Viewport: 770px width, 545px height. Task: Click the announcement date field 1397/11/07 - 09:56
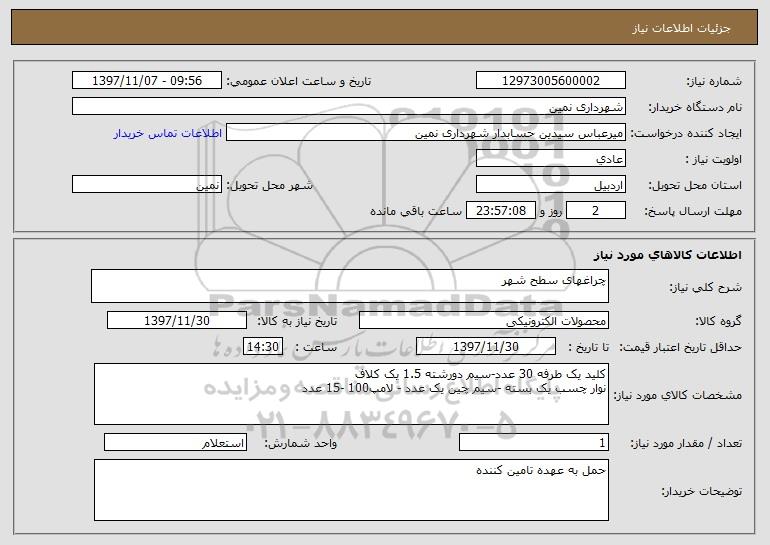pos(147,81)
